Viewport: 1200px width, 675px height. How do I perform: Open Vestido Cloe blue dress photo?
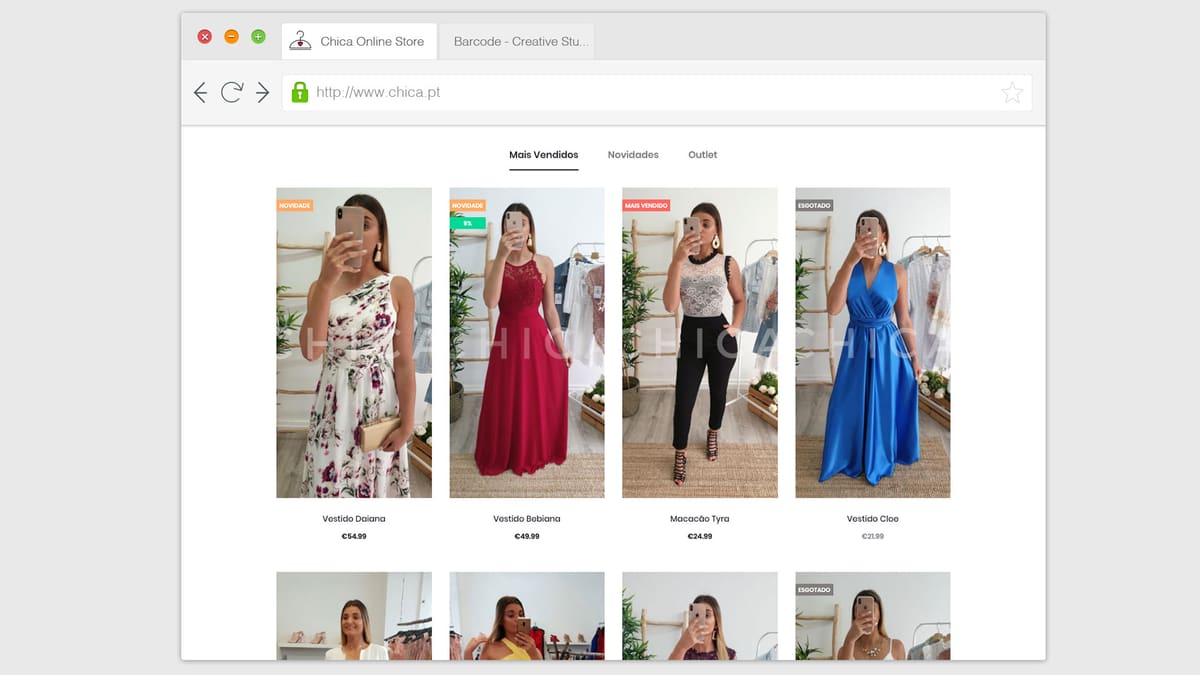click(873, 343)
